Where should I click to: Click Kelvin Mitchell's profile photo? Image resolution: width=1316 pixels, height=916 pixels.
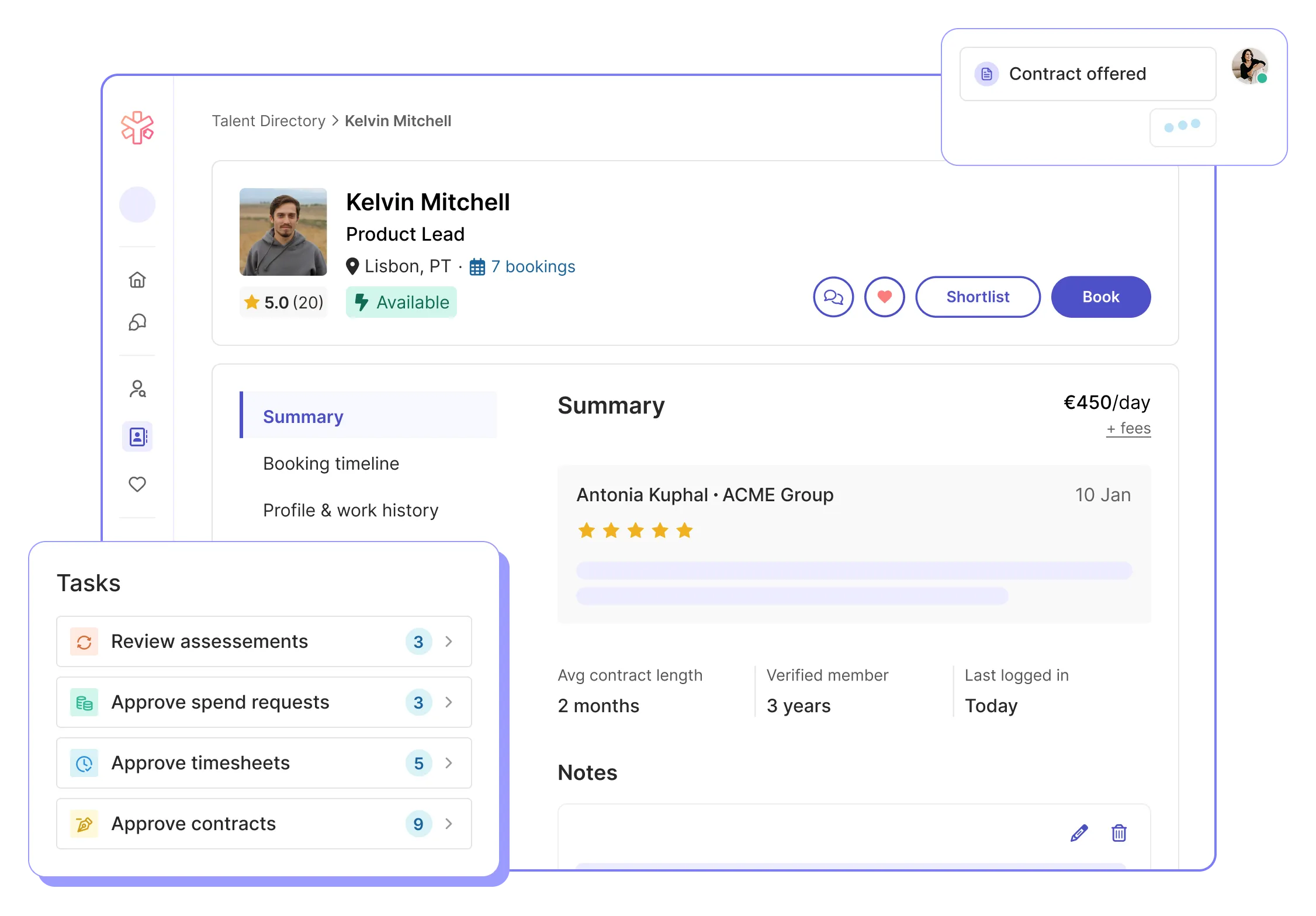[x=283, y=232]
